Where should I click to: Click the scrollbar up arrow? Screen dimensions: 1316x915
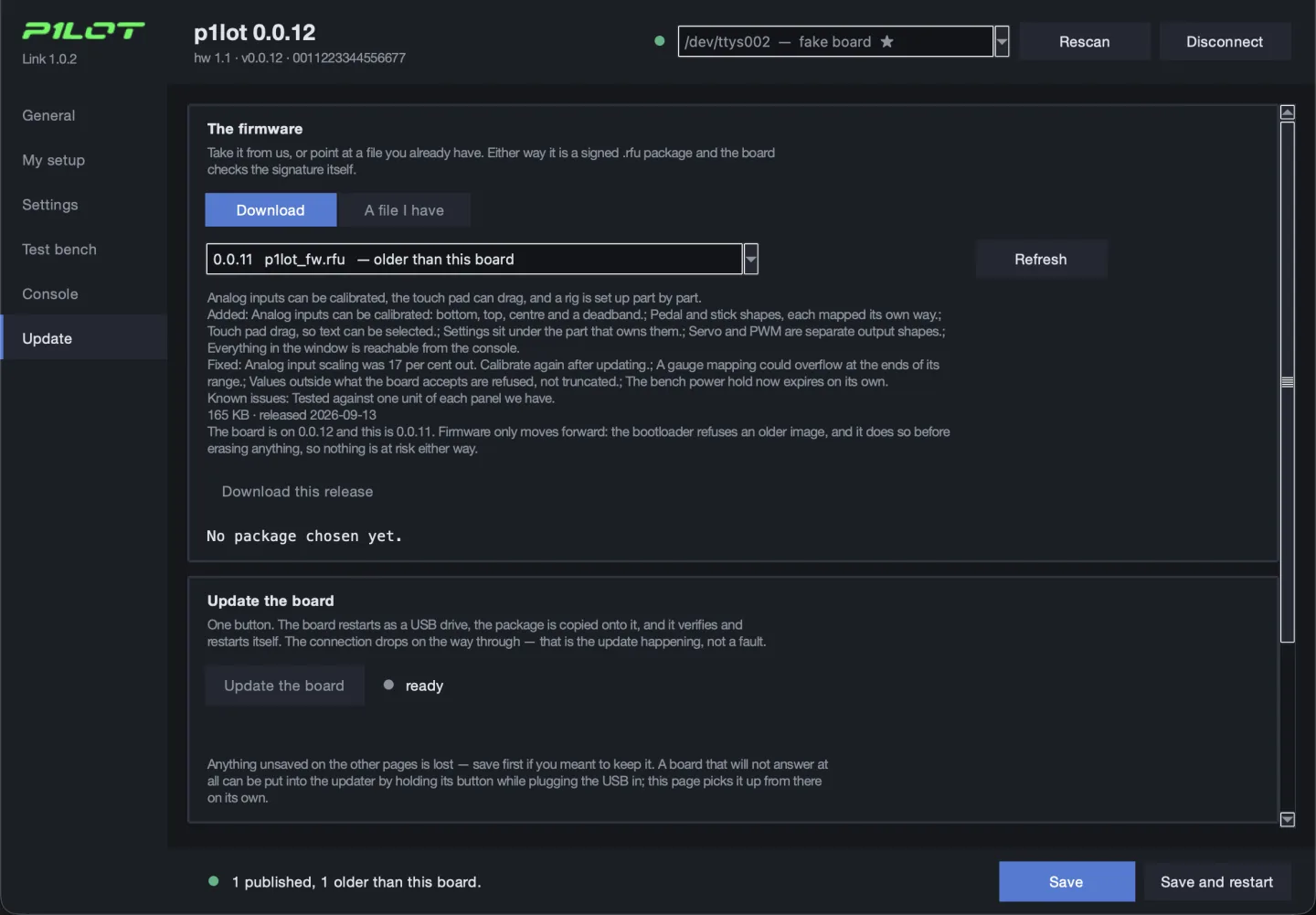1288,112
